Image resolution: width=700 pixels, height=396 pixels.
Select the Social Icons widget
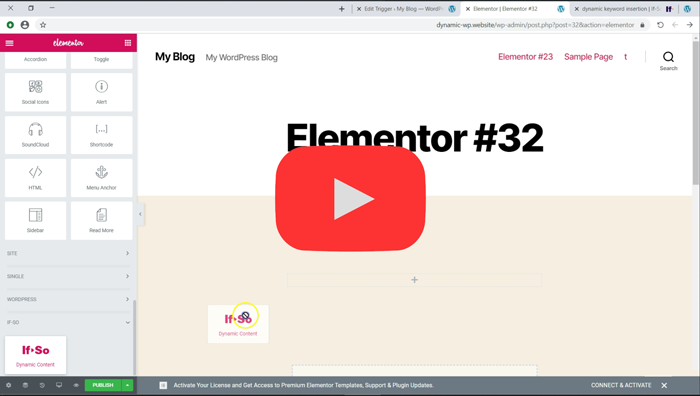click(35, 92)
